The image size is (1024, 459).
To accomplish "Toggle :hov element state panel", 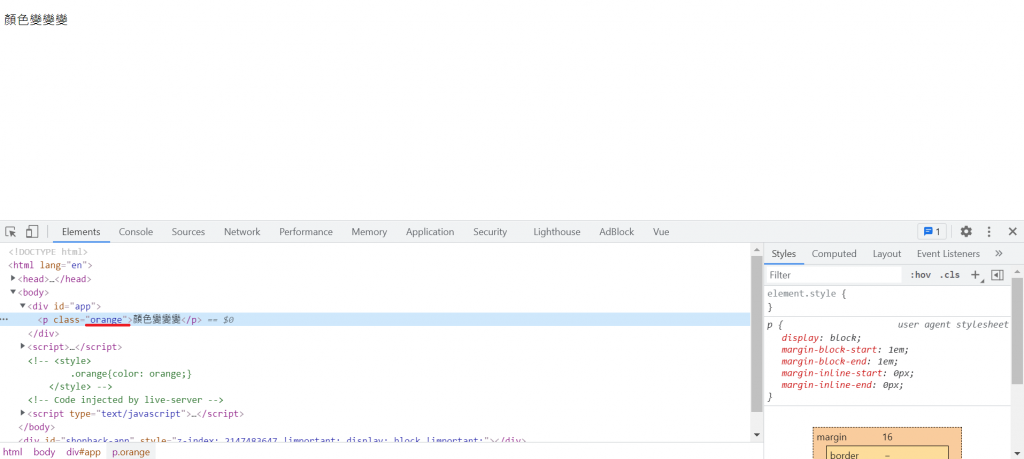I will (x=920, y=275).
